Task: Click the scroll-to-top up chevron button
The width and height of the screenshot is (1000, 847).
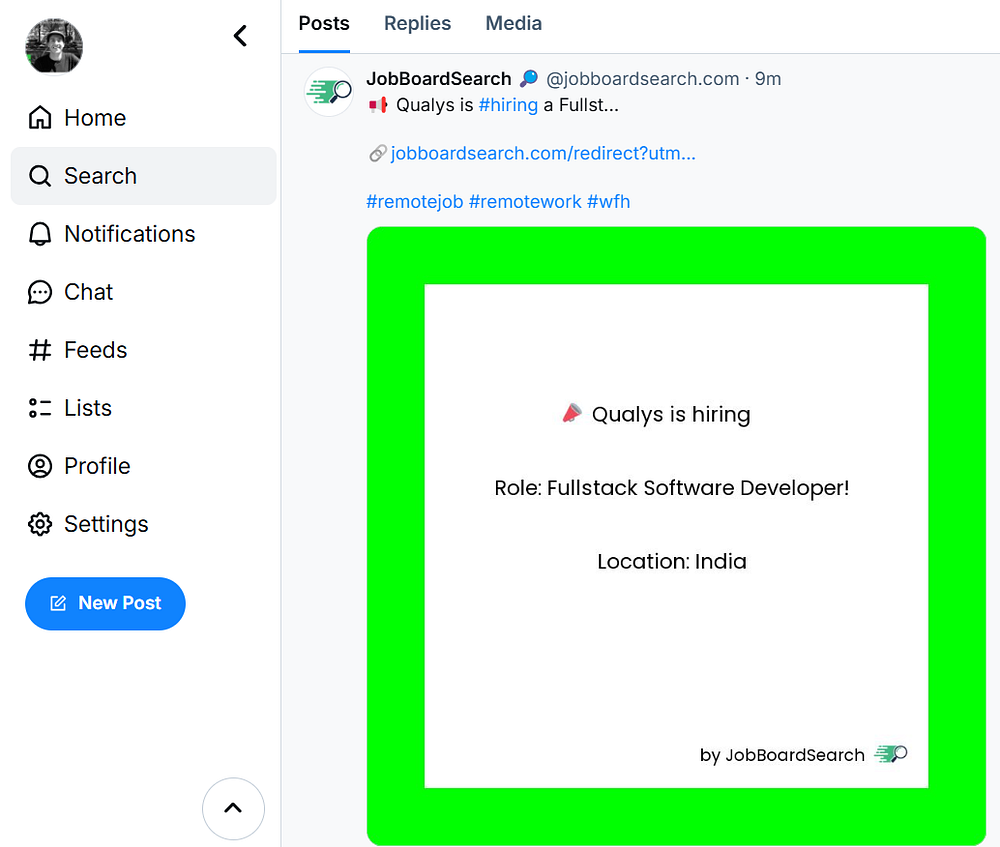Action: tap(233, 808)
